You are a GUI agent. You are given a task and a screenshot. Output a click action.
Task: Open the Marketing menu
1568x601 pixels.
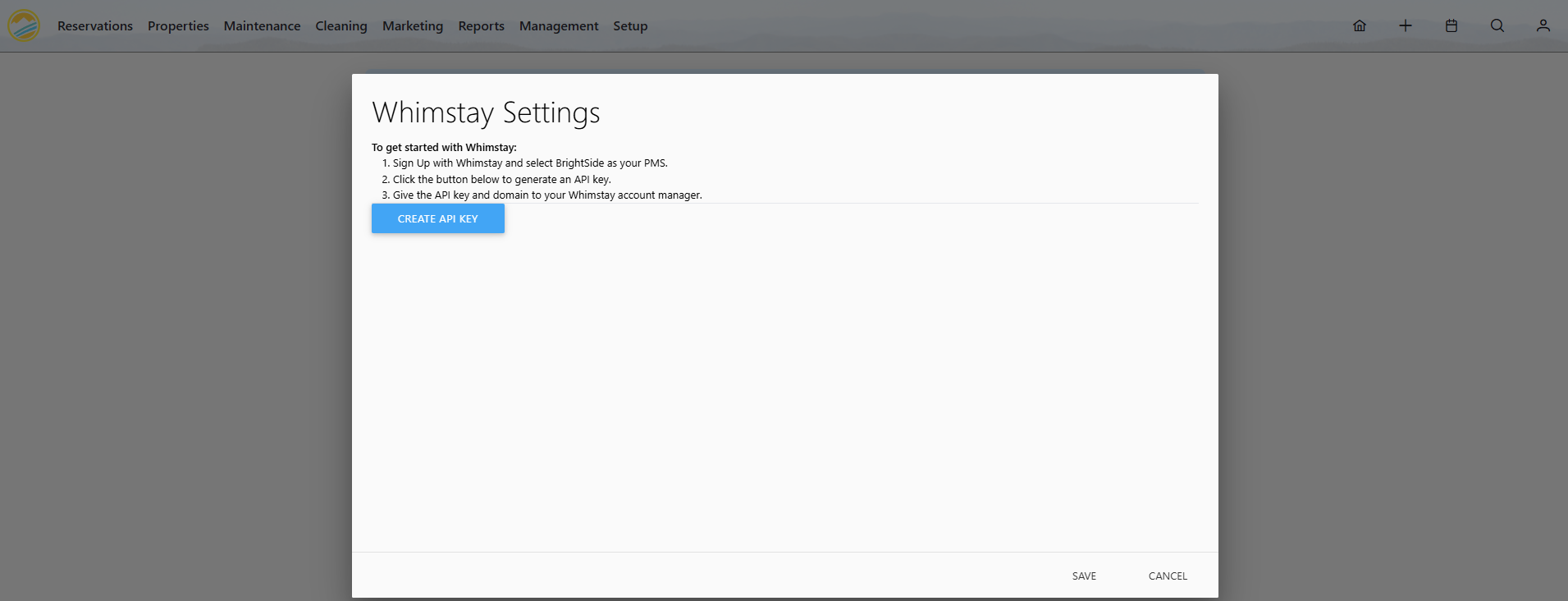coord(413,26)
